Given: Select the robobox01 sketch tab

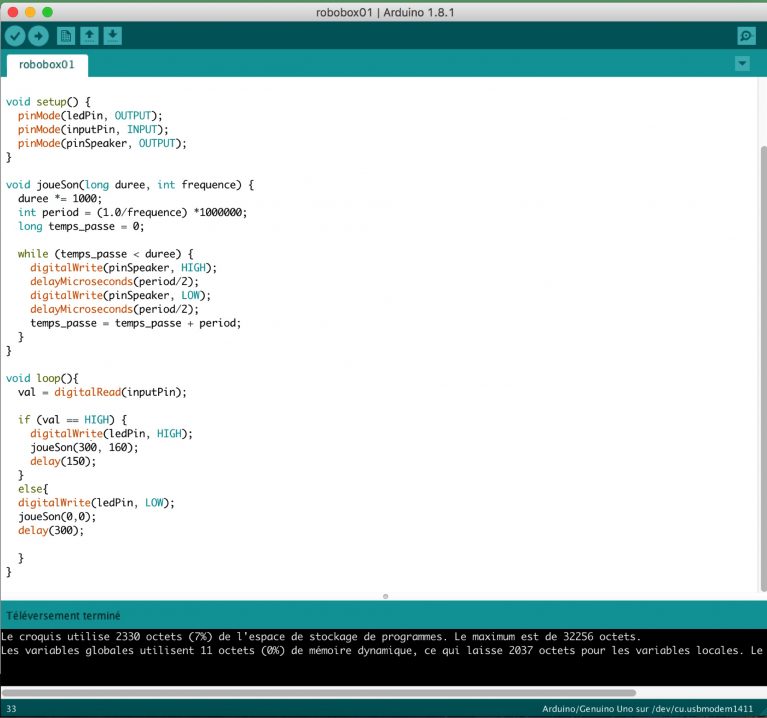Looking at the screenshot, I should click(47, 65).
